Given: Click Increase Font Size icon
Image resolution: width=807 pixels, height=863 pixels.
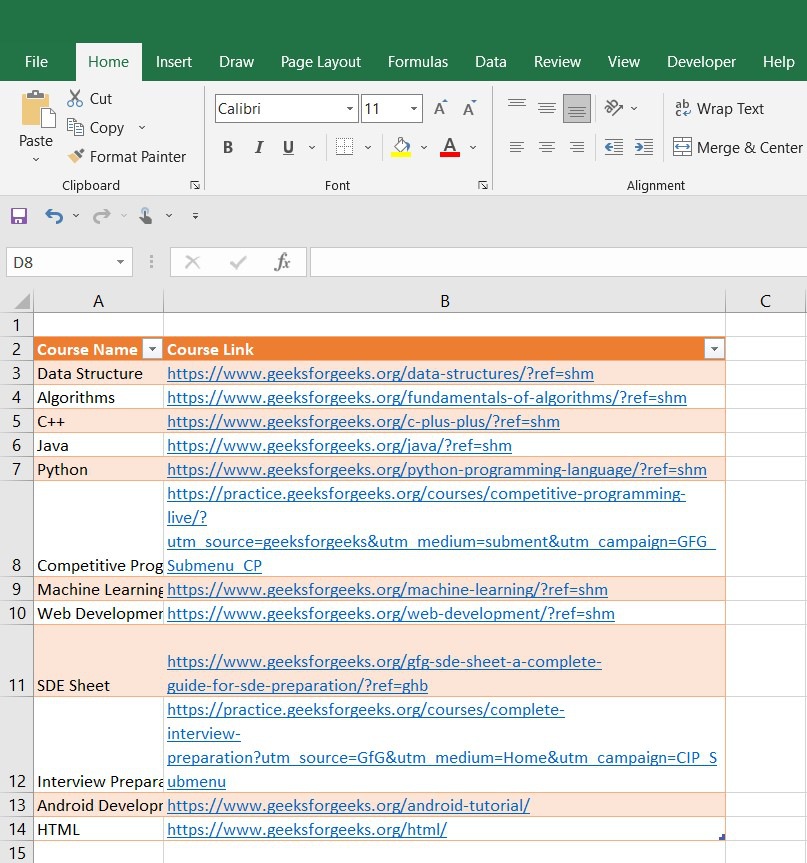Looking at the screenshot, I should (440, 108).
